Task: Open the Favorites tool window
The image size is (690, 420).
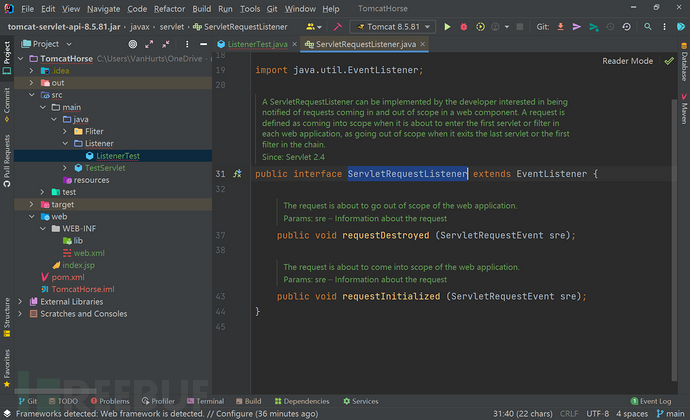Action: pos(7,368)
